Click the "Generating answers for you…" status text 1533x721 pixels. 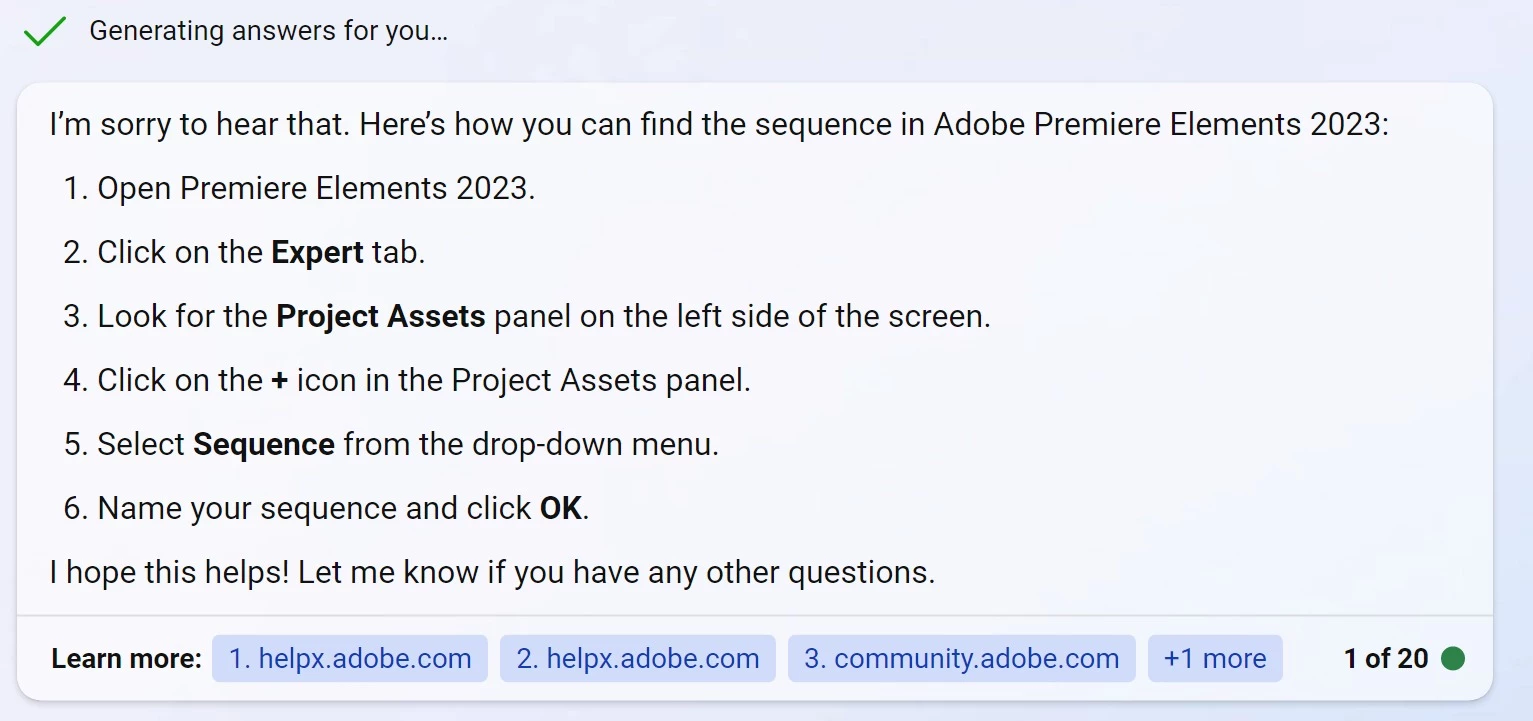click(x=268, y=31)
